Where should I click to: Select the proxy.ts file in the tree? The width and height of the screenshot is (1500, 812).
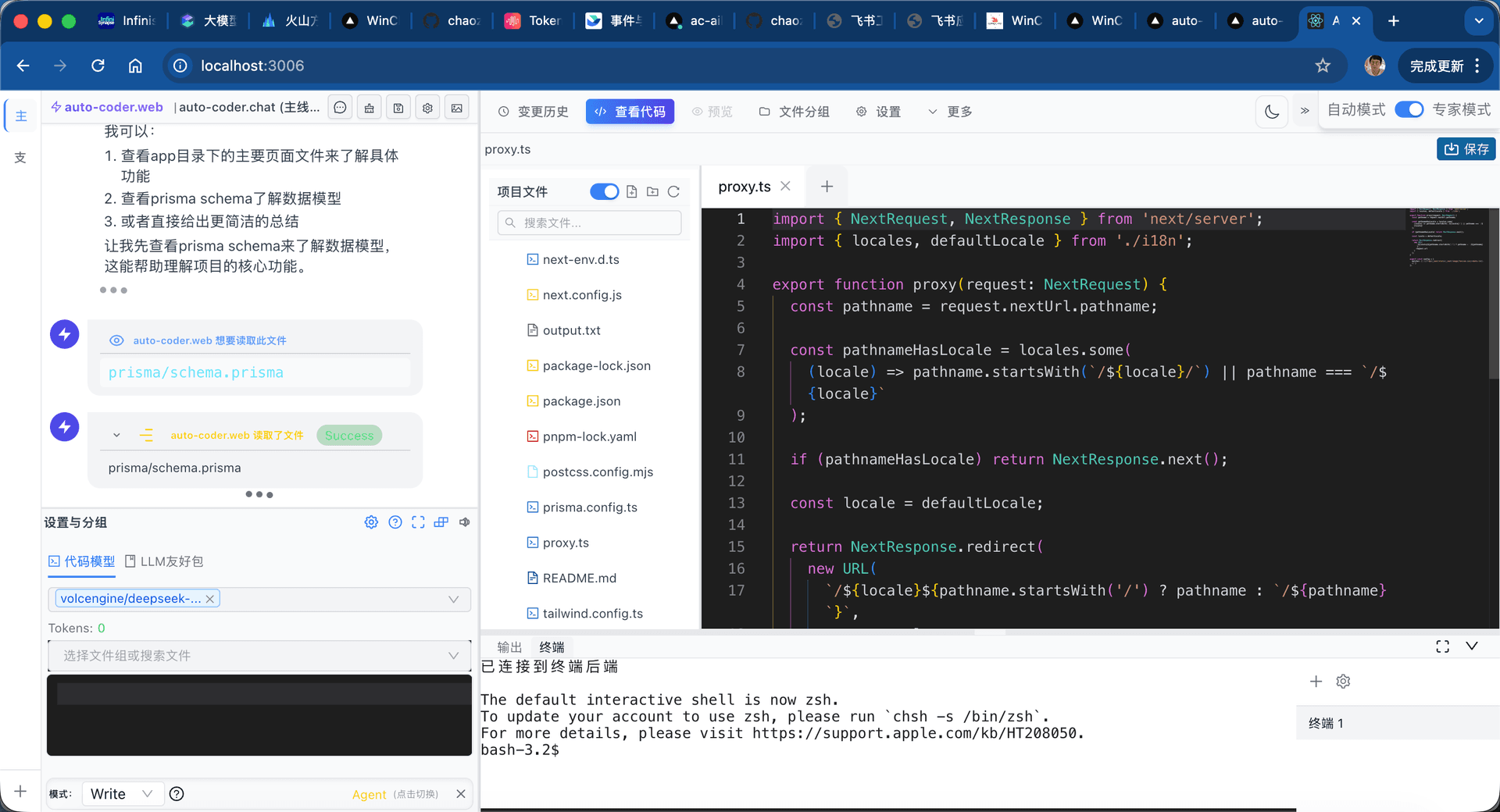click(566, 542)
